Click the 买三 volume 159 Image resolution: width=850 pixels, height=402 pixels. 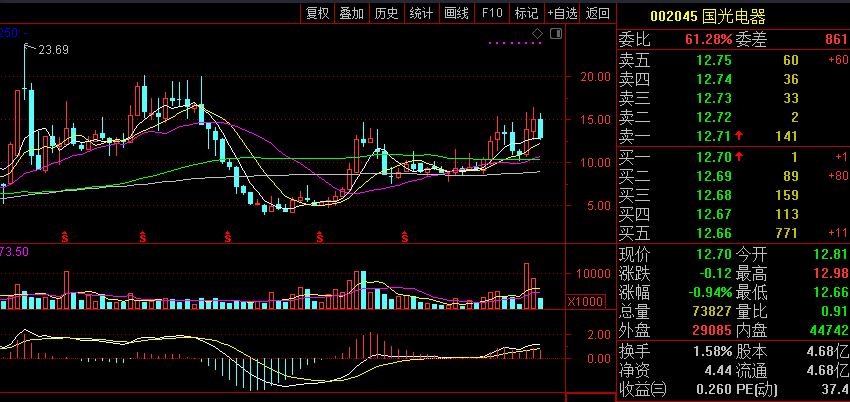[x=787, y=195]
